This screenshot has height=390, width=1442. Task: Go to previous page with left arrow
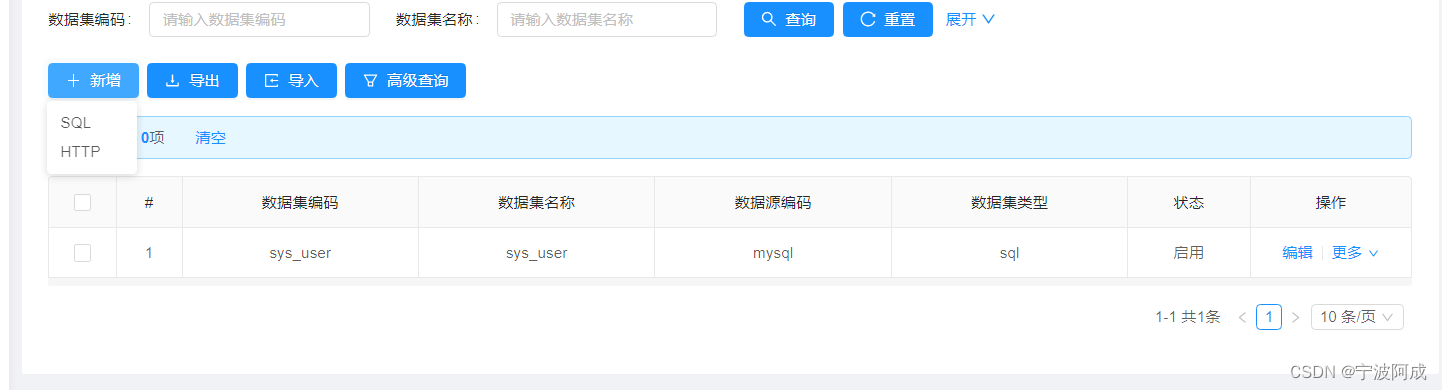(x=1242, y=317)
